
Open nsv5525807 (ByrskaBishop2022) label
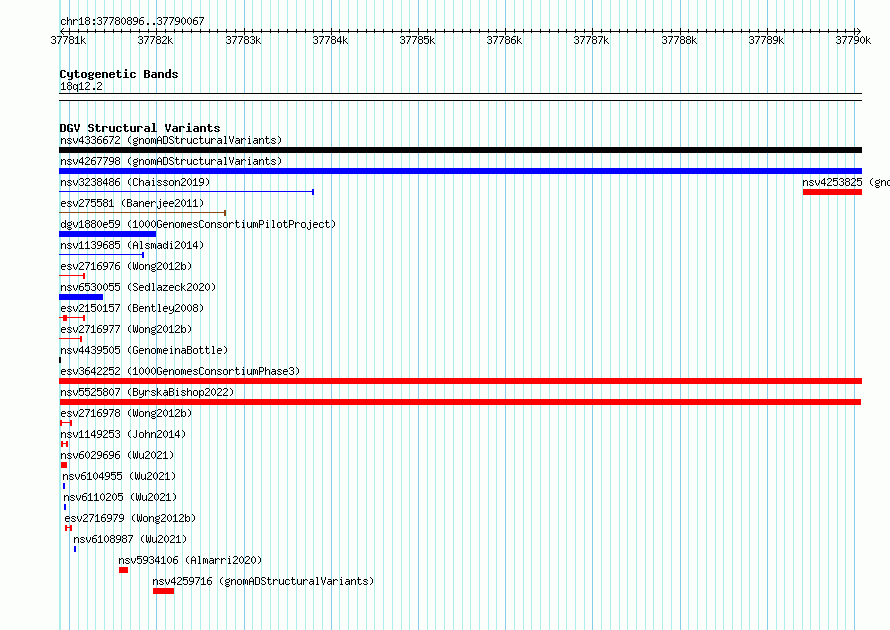click(x=147, y=392)
